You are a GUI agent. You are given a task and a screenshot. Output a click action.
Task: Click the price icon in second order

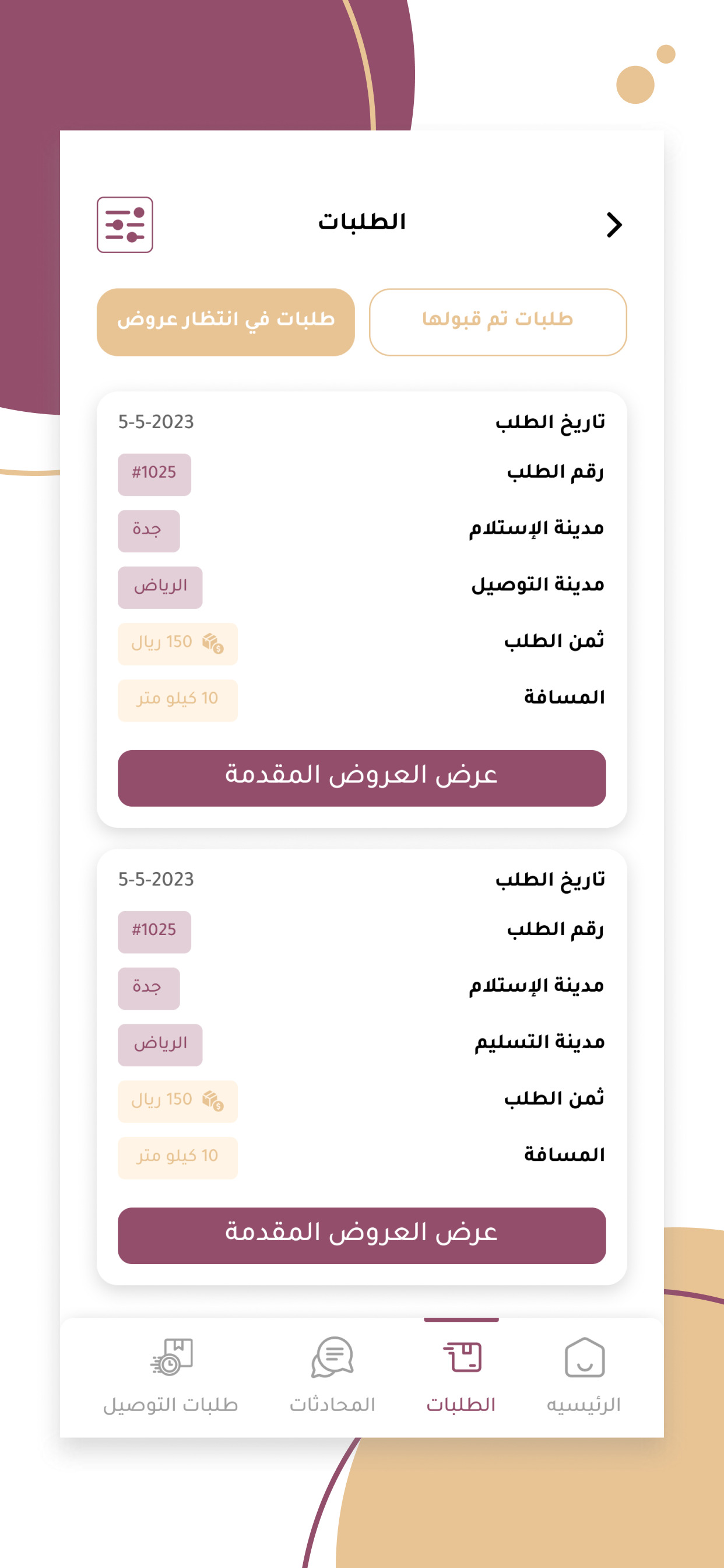point(213,1101)
